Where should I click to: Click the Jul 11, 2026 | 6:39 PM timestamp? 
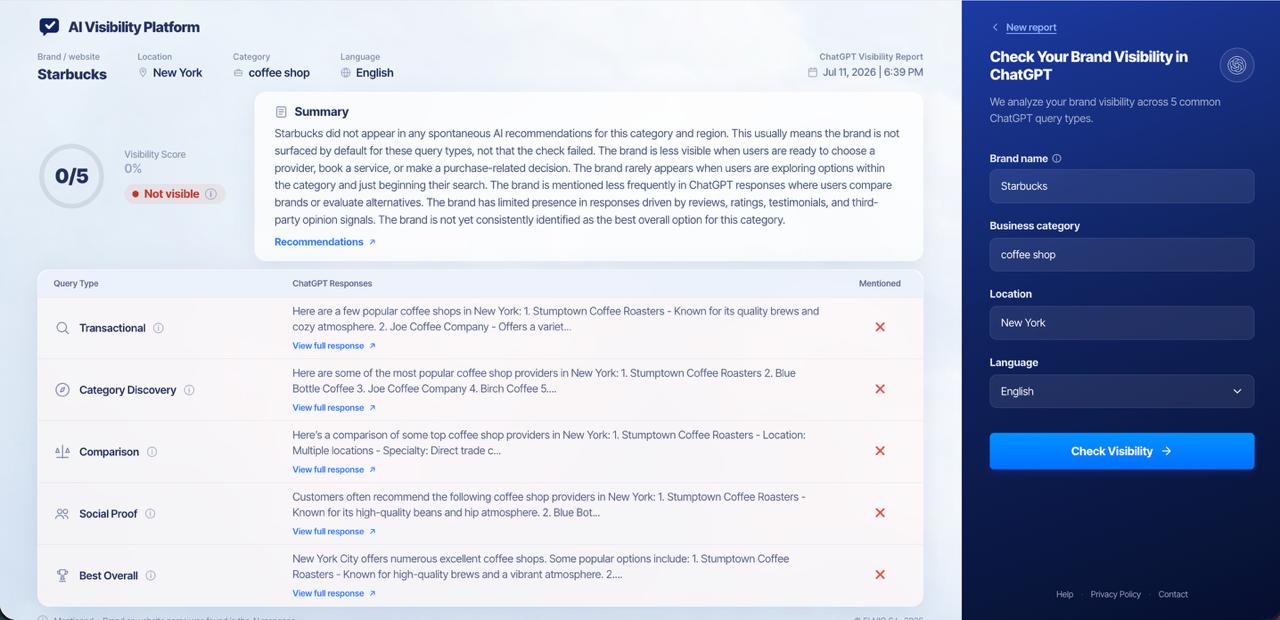coord(873,72)
